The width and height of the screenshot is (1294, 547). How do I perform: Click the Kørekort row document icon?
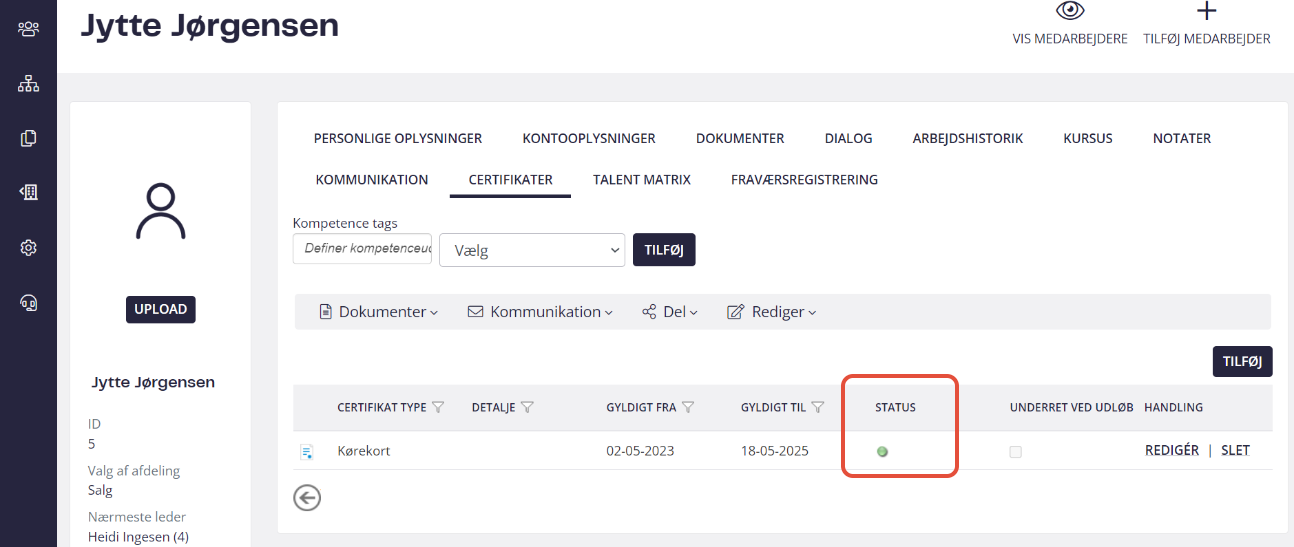[307, 452]
